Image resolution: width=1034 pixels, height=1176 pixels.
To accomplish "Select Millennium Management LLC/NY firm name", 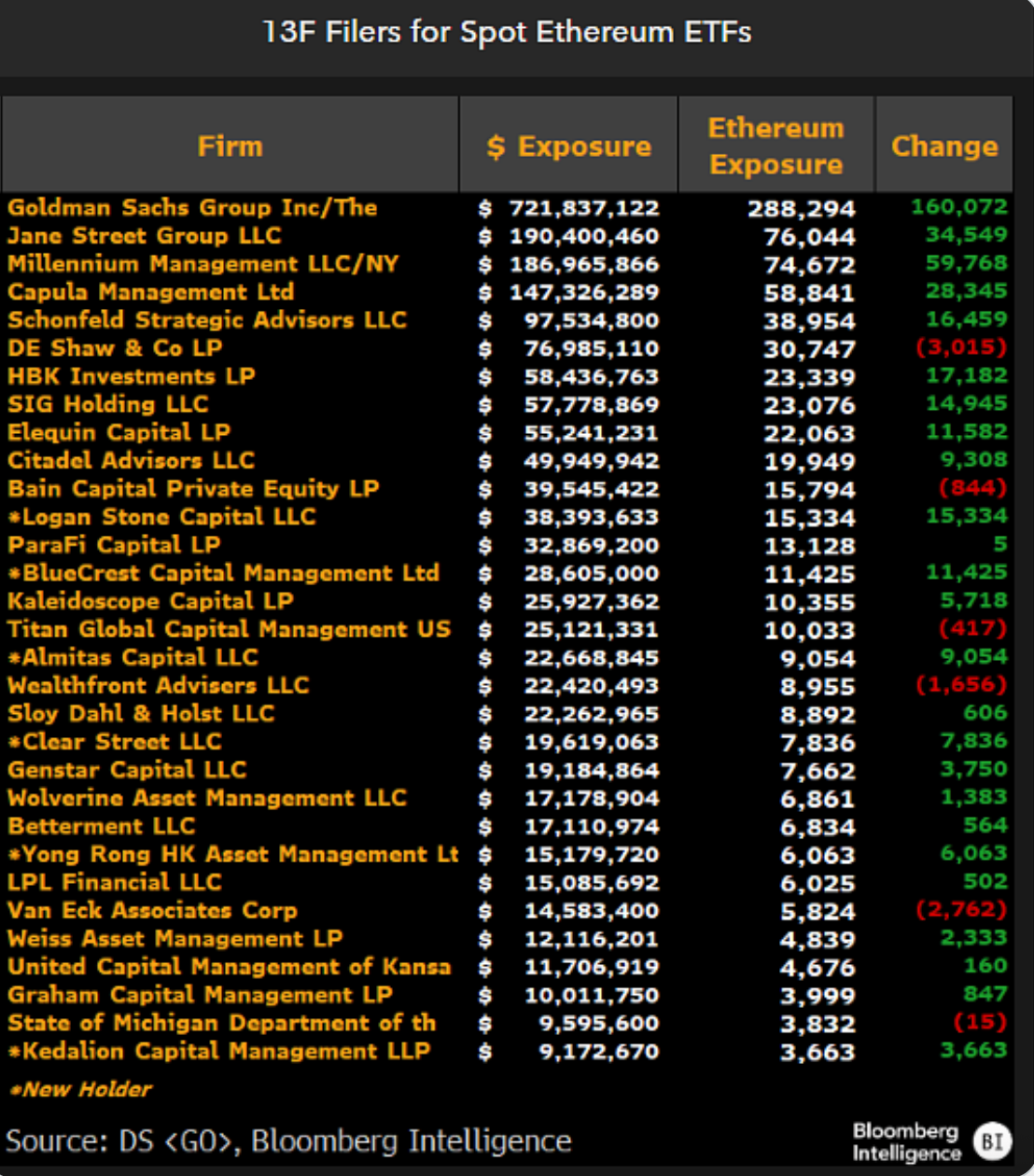I will 203,263.
